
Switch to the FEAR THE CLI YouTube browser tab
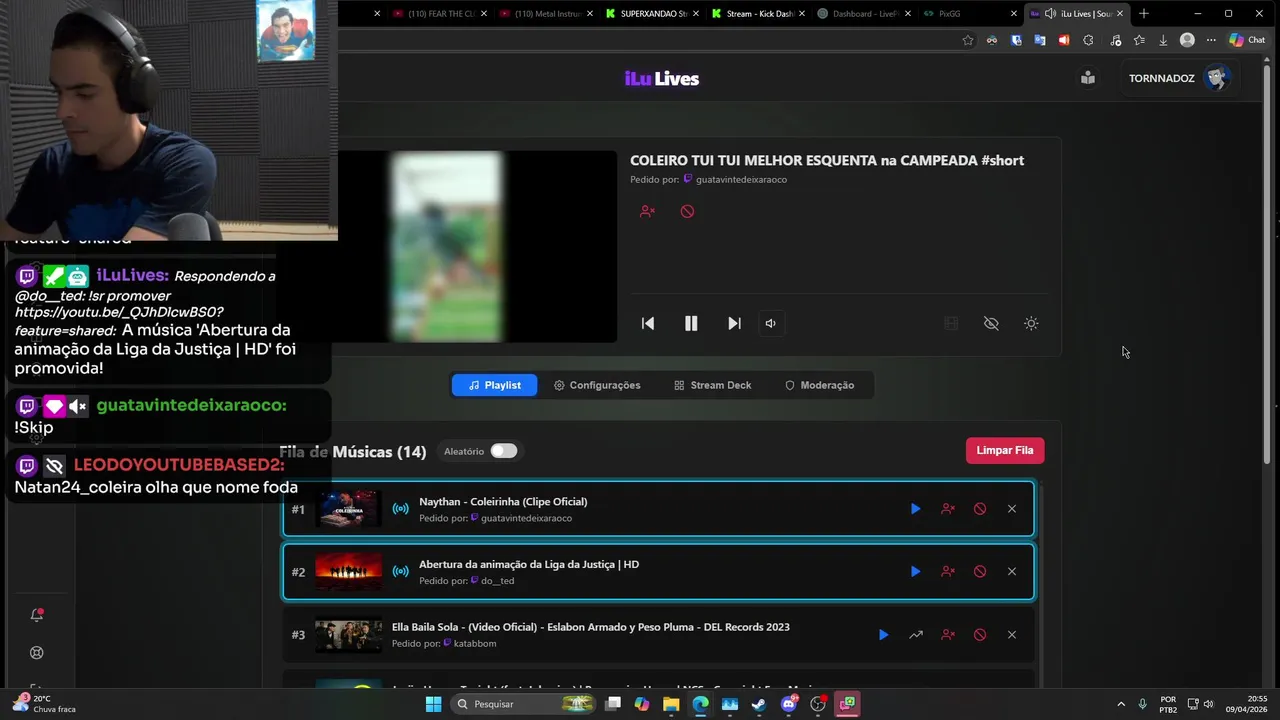coord(440,14)
